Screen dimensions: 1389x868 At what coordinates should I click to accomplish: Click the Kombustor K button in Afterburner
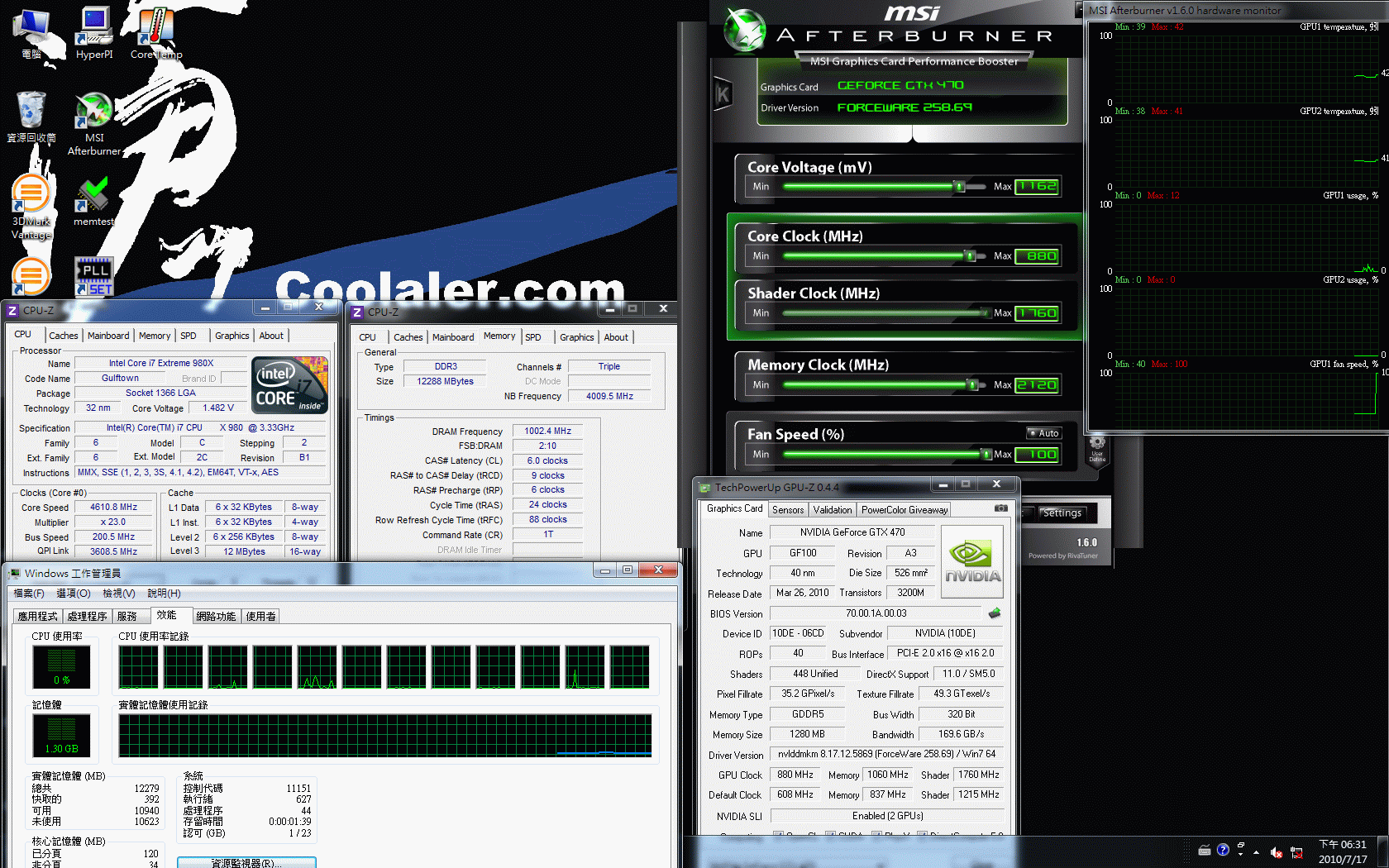723,95
